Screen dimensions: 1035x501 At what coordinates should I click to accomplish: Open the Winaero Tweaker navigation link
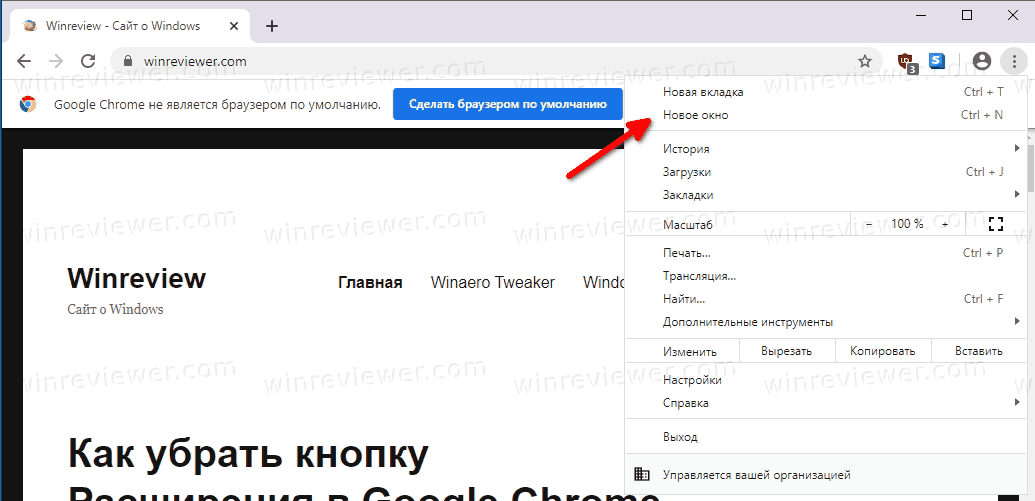492,283
